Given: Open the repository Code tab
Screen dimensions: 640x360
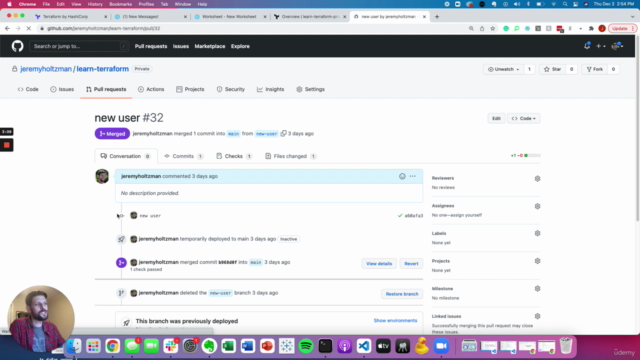Looking at the screenshot, I should (28, 89).
